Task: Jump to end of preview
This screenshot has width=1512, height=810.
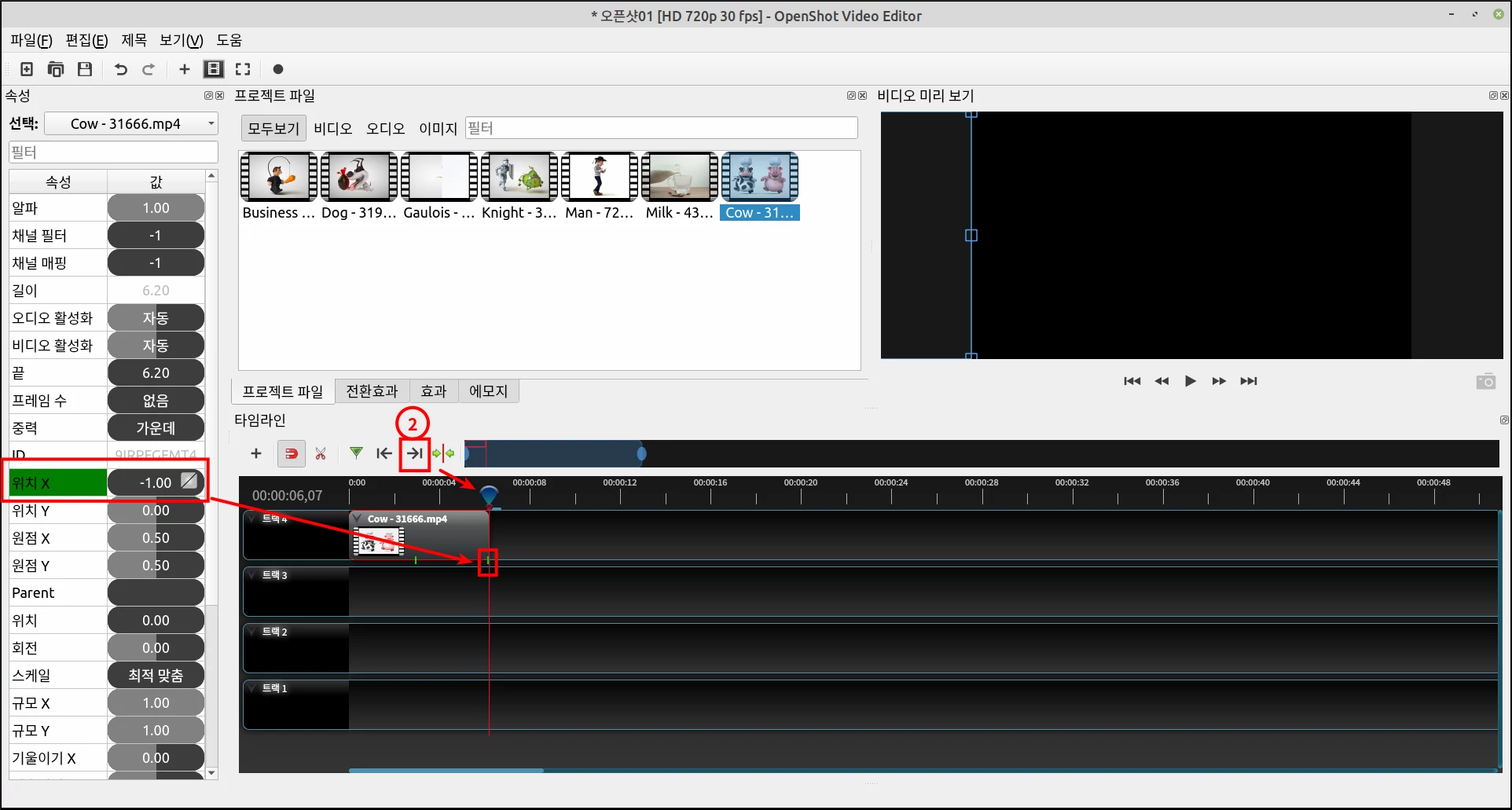Action: click(x=1249, y=381)
